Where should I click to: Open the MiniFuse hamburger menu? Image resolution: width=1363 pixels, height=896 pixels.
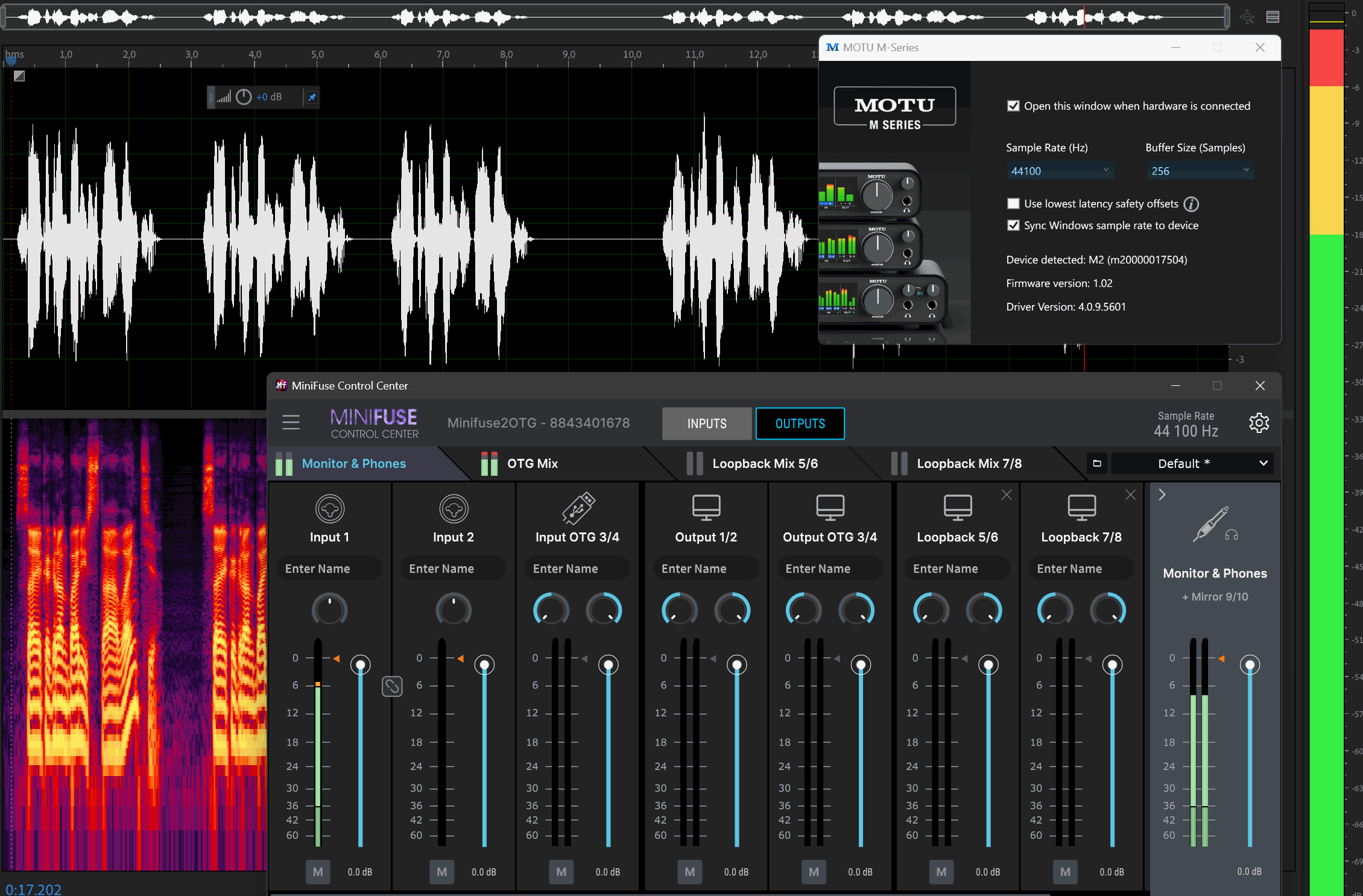pyautogui.click(x=291, y=422)
